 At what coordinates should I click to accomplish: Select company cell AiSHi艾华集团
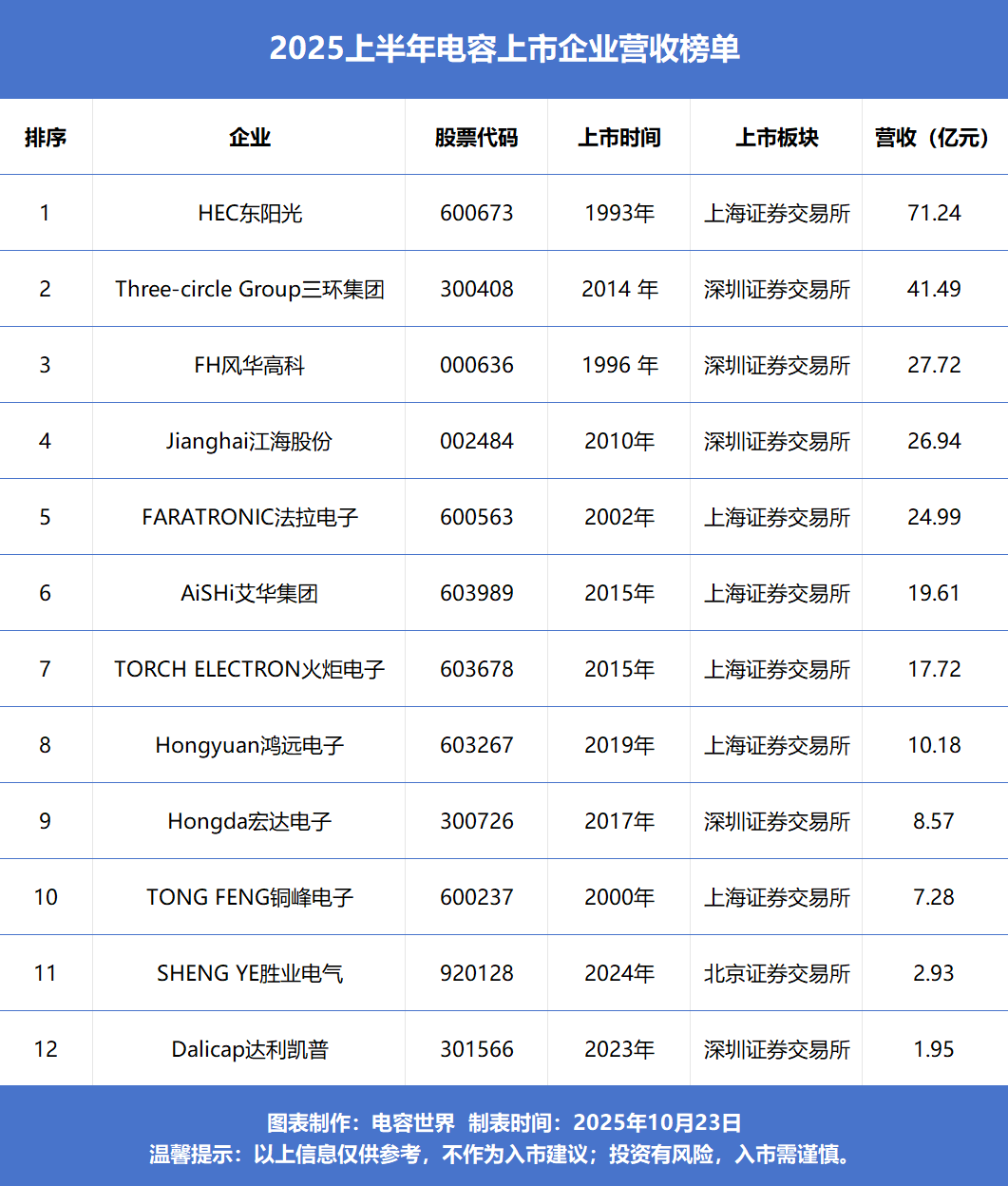(250, 593)
